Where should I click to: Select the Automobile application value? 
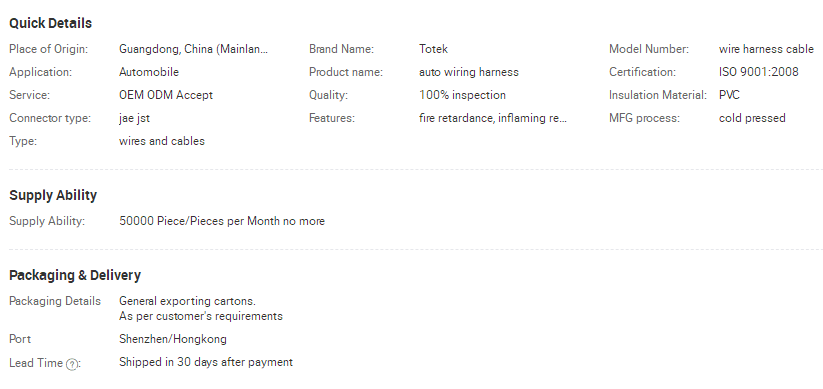[149, 72]
